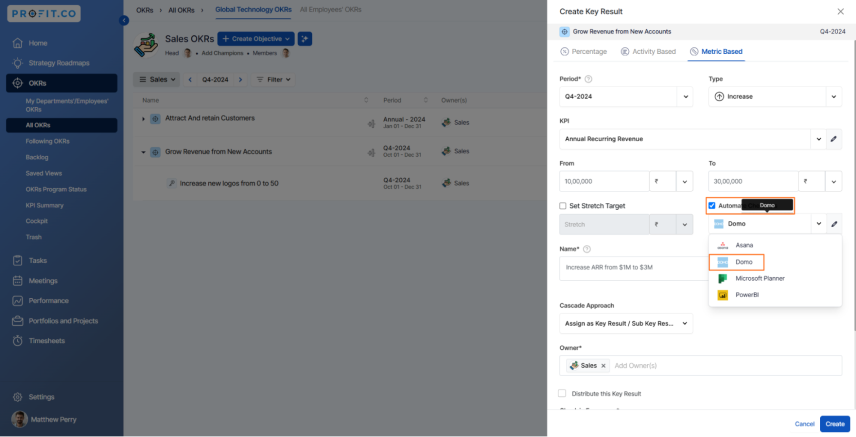Open the Filter dropdown

(x=273, y=79)
